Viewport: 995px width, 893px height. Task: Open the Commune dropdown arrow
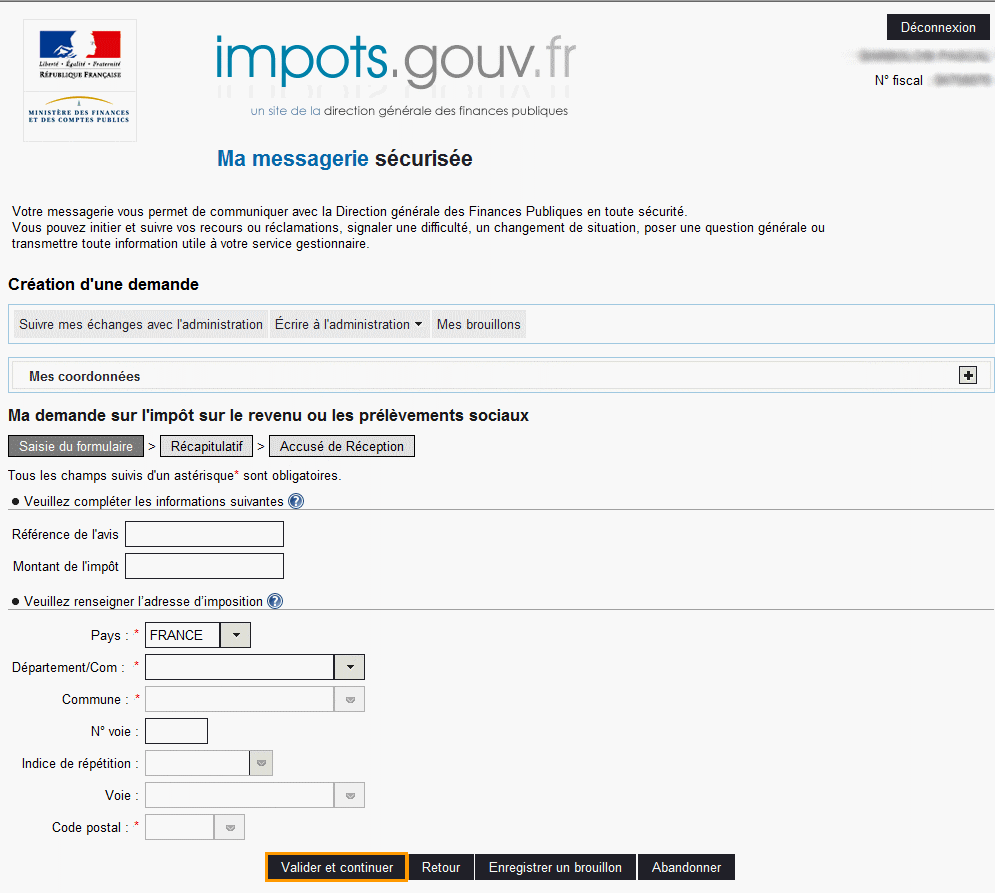pos(350,699)
